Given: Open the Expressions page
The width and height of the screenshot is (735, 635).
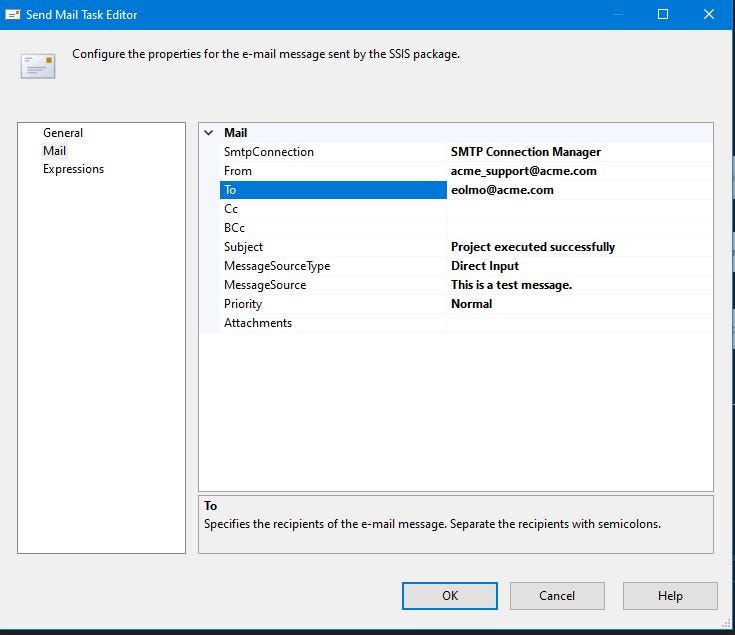Looking at the screenshot, I should [x=74, y=169].
